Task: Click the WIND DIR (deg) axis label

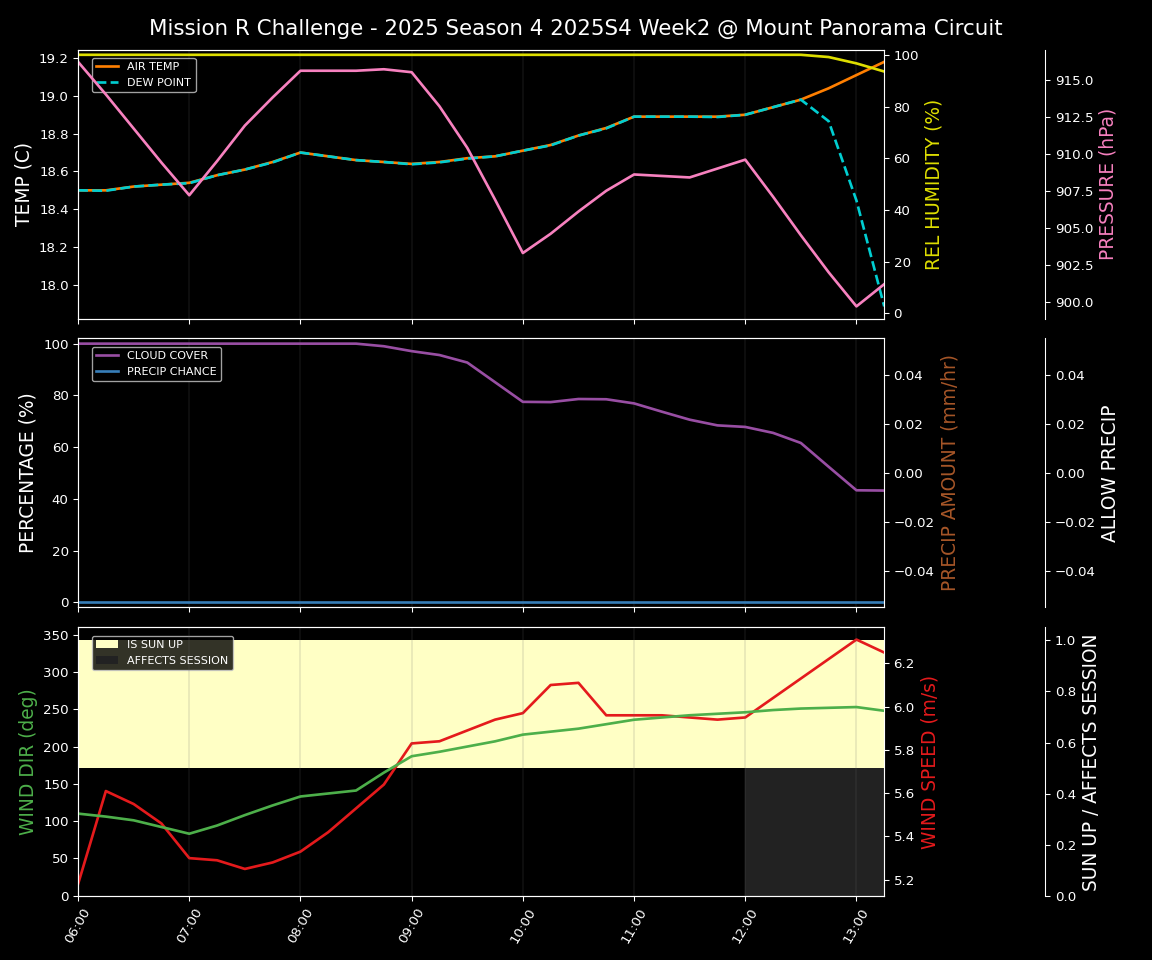Action: pos(28,762)
